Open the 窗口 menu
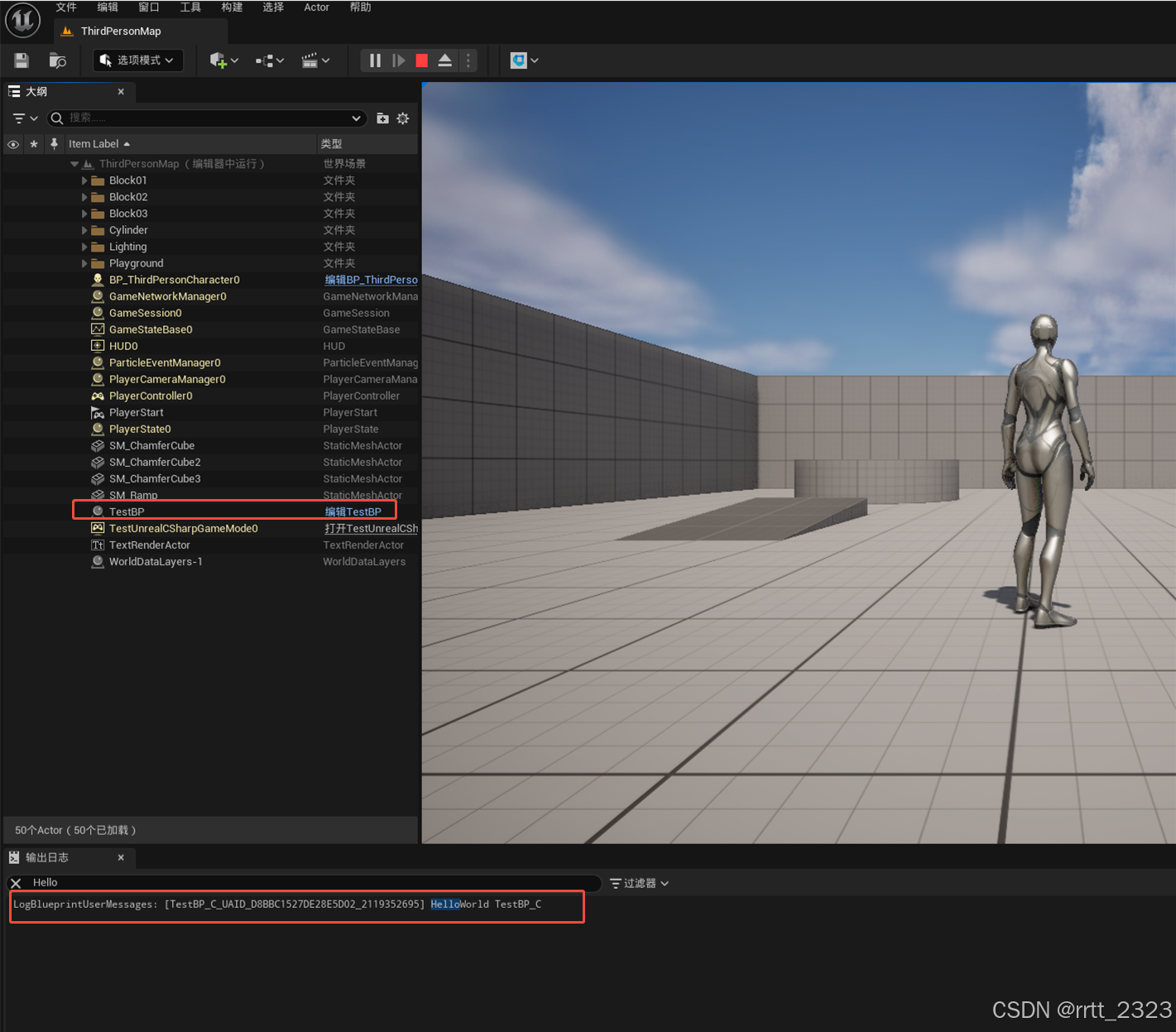The height and width of the screenshot is (1032, 1176). coord(149,7)
